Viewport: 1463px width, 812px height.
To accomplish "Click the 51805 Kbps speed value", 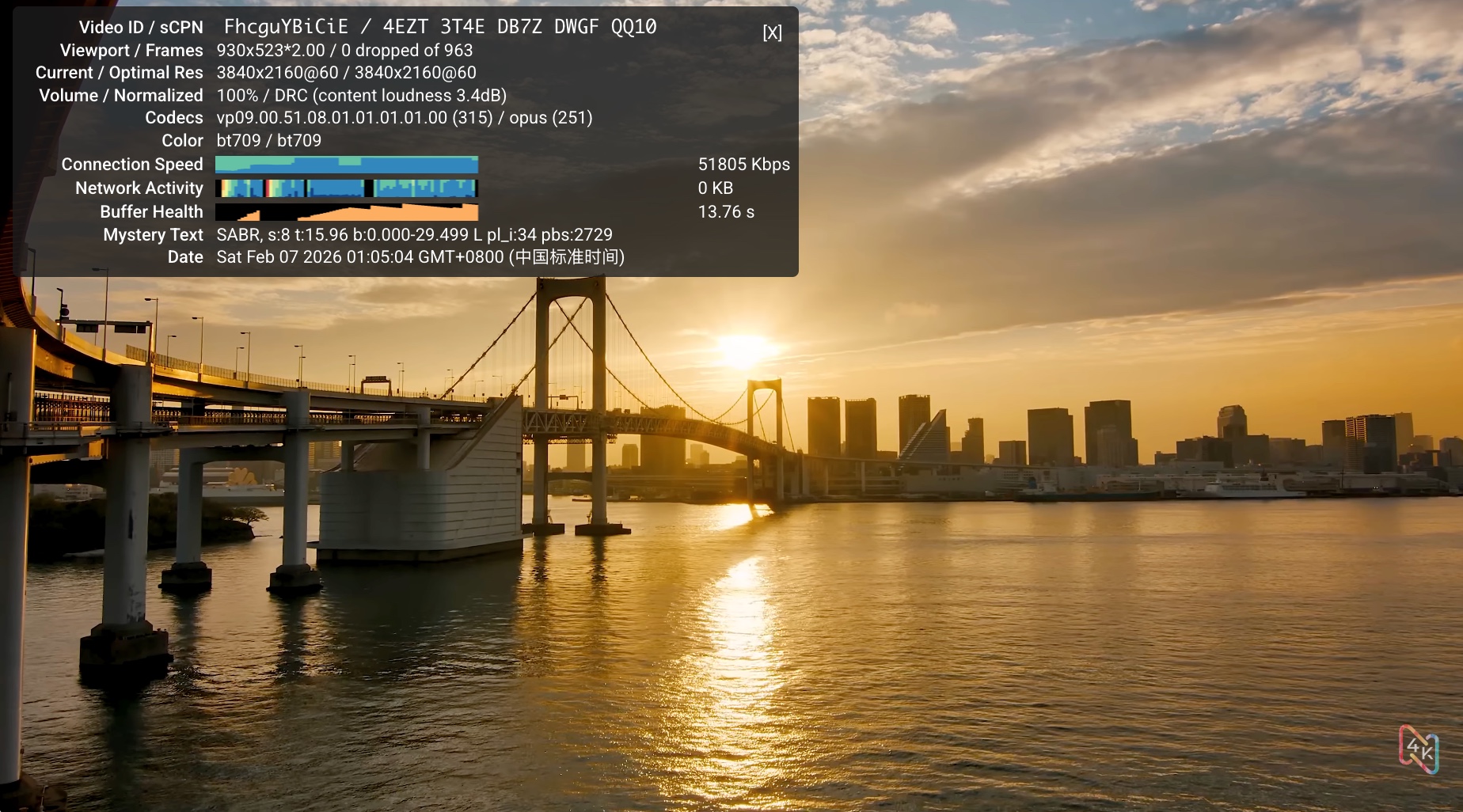I will pyautogui.click(x=743, y=165).
